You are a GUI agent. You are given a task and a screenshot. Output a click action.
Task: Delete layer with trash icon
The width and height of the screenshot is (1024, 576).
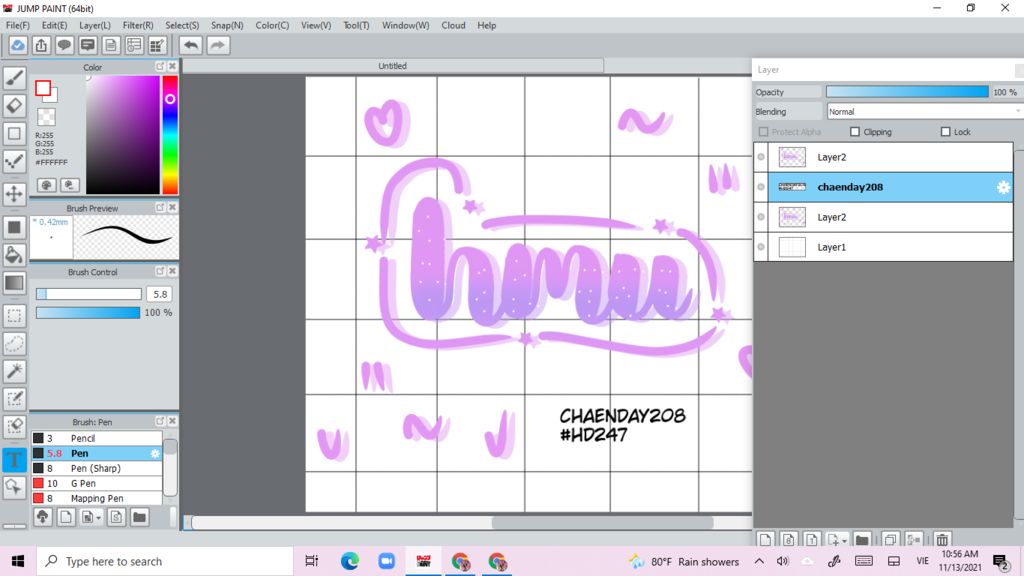point(942,539)
